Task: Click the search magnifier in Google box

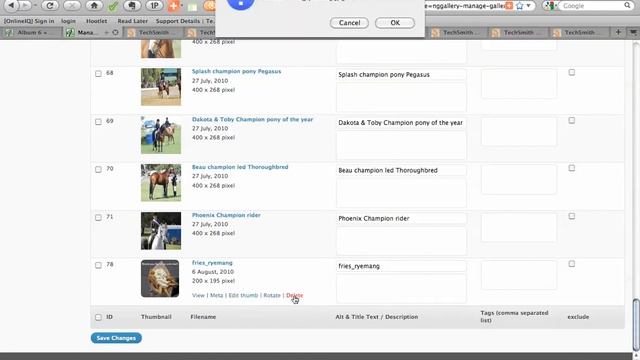Action: 627,5
